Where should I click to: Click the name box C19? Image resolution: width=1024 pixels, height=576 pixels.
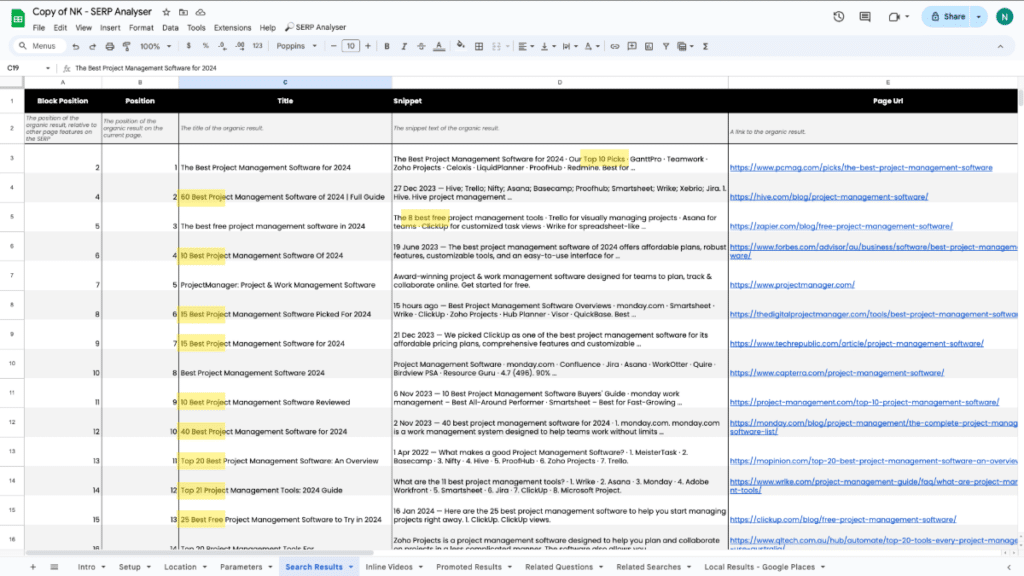pos(27,68)
